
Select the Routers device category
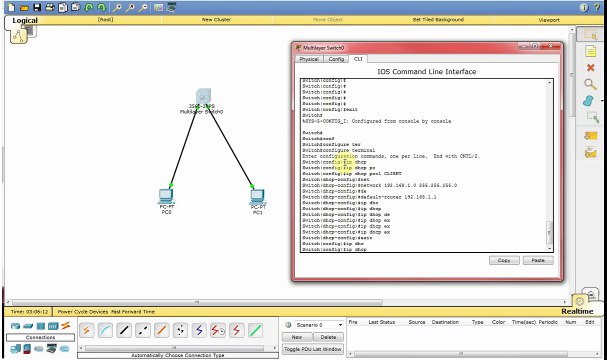15,326
